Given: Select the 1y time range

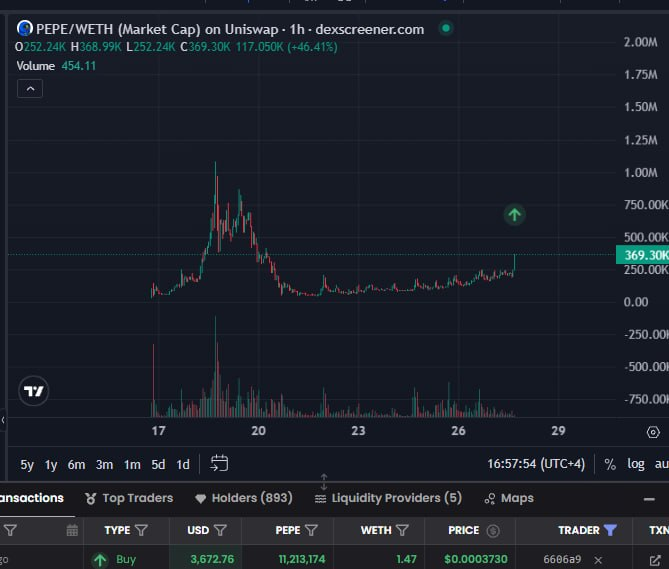Looking at the screenshot, I should pyautogui.click(x=51, y=464).
